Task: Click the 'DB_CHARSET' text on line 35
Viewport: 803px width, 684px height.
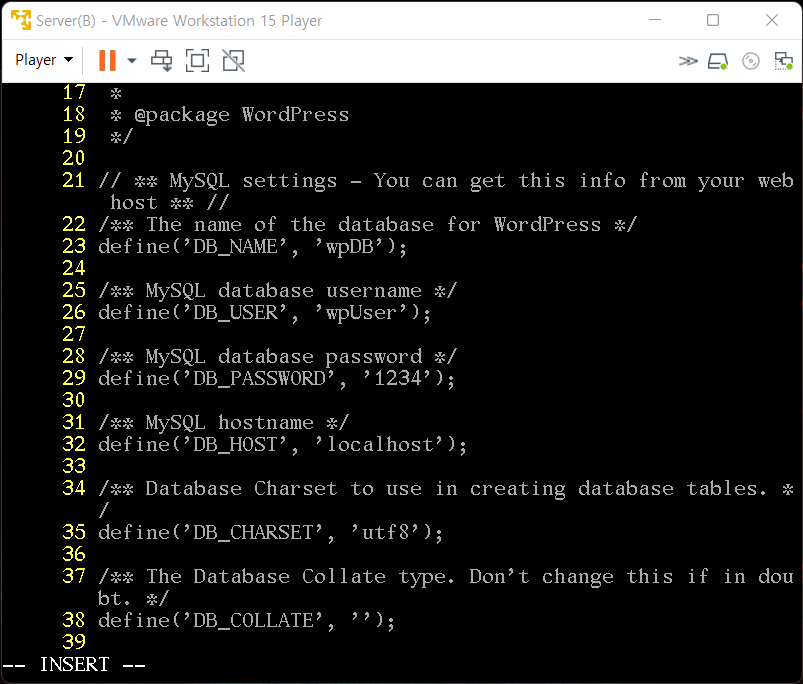Action: tap(253, 533)
